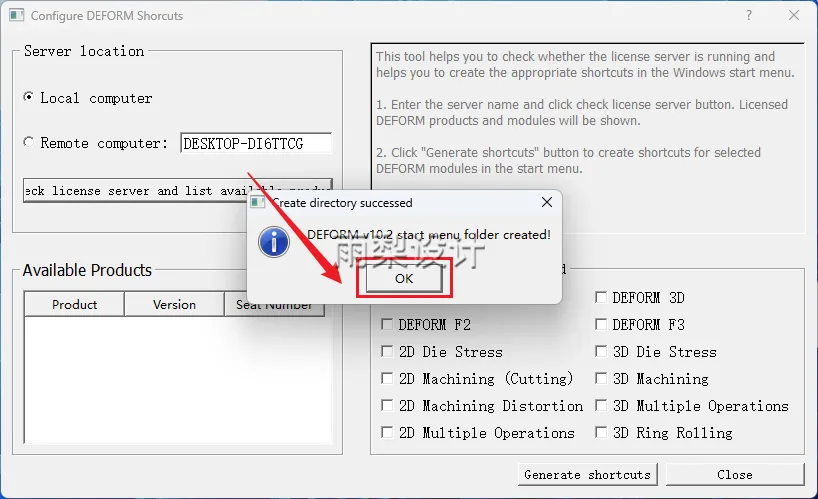Click the 'DEFORM v10.2 start menu folder created!' message
Screen dimensions: 818x499
[x=428, y=235]
